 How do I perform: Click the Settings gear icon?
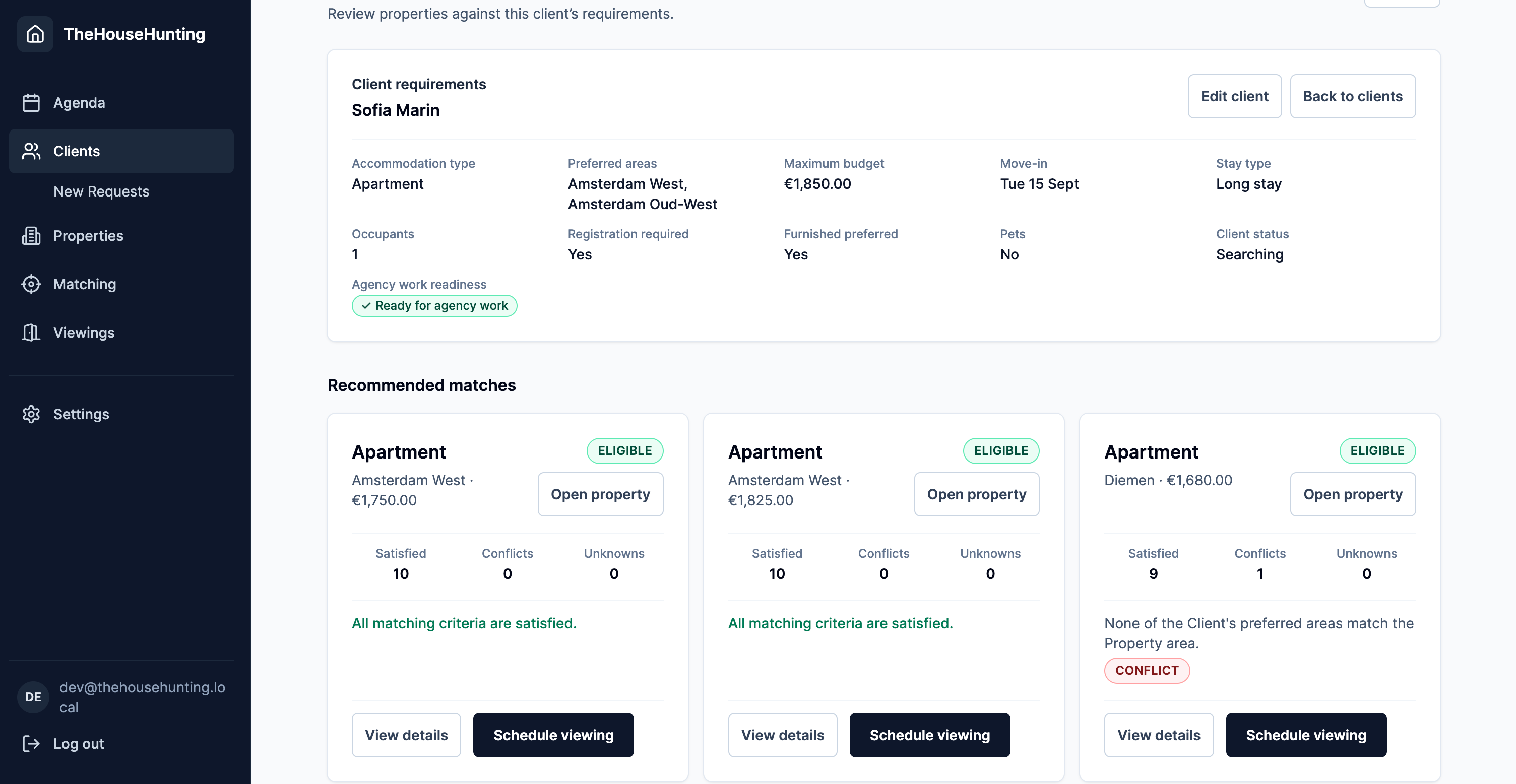click(31, 414)
